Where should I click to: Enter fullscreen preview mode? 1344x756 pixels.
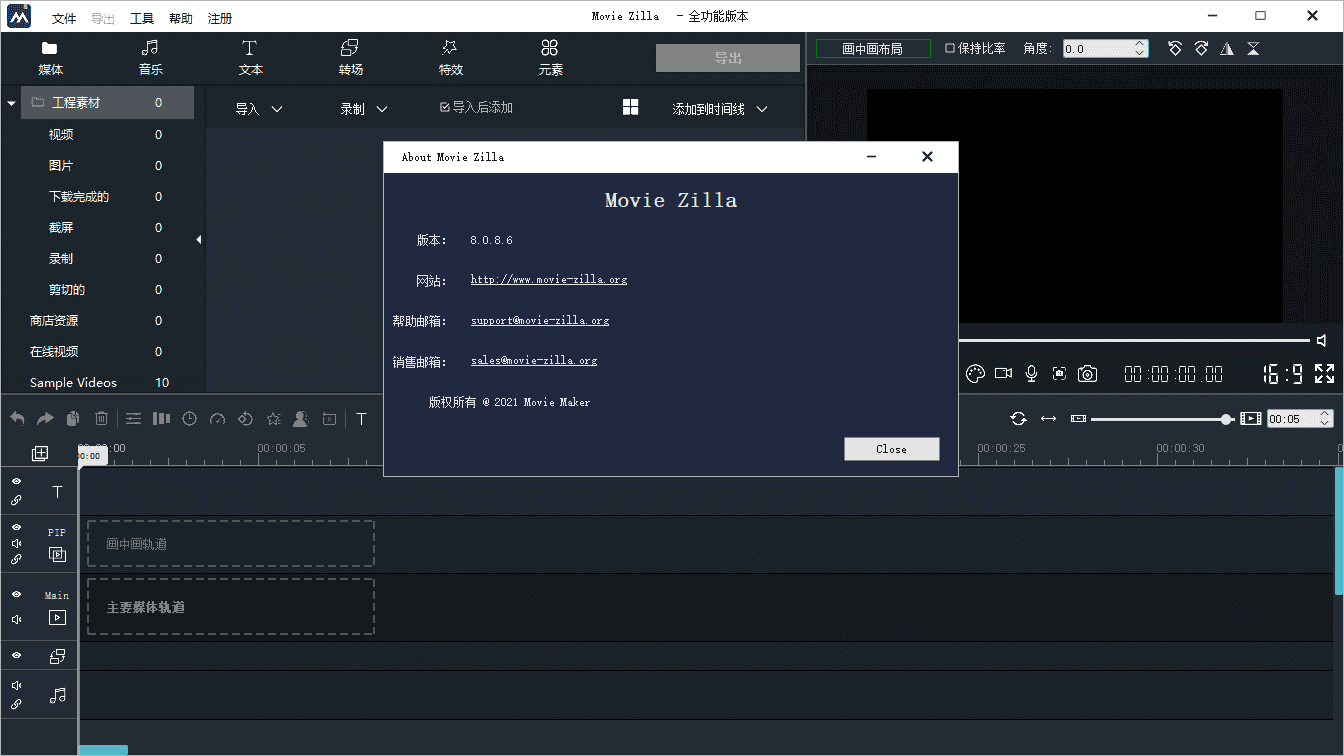tap(1324, 374)
